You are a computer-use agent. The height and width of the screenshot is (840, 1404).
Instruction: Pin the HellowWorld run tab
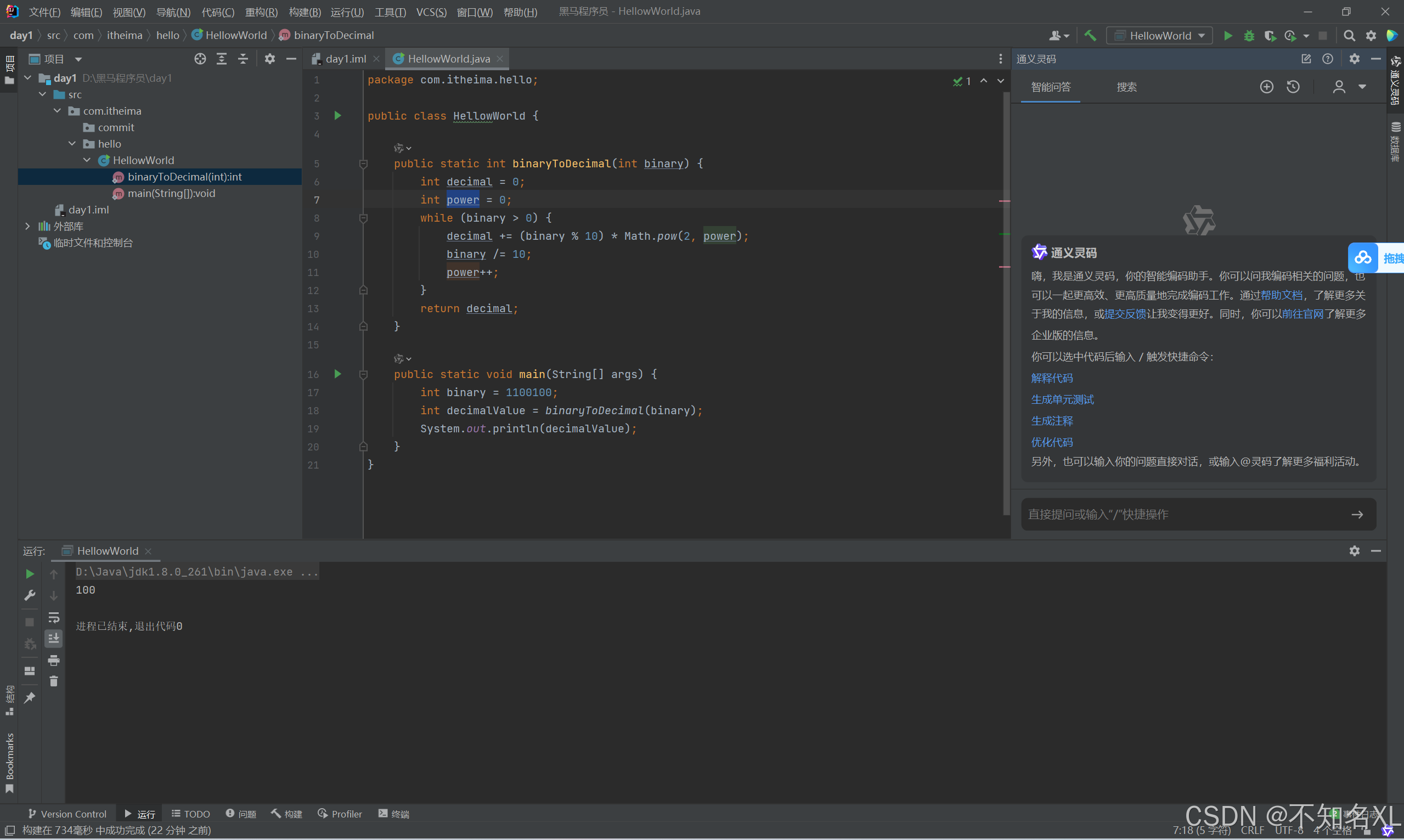[30, 698]
